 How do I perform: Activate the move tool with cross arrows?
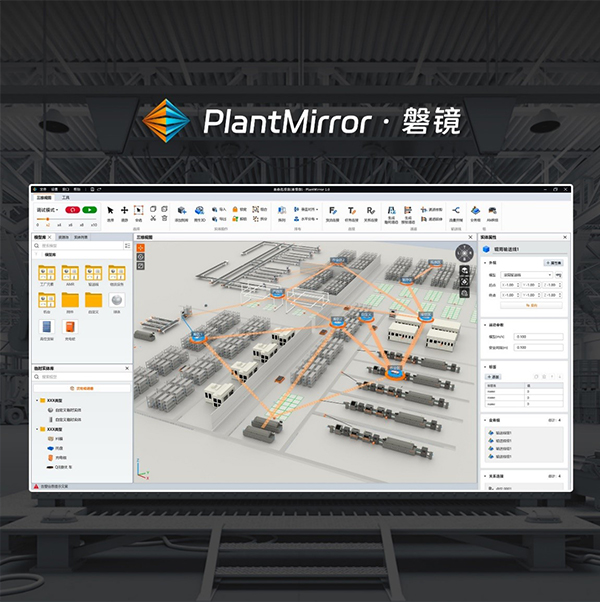(124, 210)
